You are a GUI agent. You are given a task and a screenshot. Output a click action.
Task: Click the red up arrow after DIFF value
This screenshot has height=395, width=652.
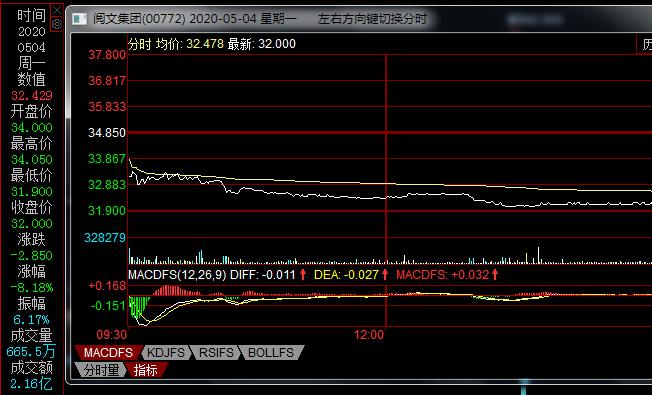click(x=303, y=274)
